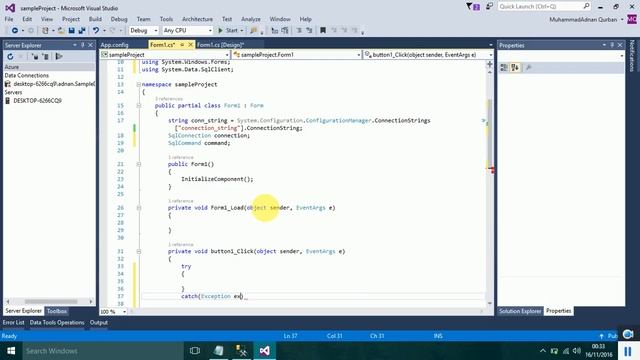Image resolution: width=640 pixels, height=360 pixels.
Task: Click Refresh icon in Server Explorer
Action: tap(10, 57)
